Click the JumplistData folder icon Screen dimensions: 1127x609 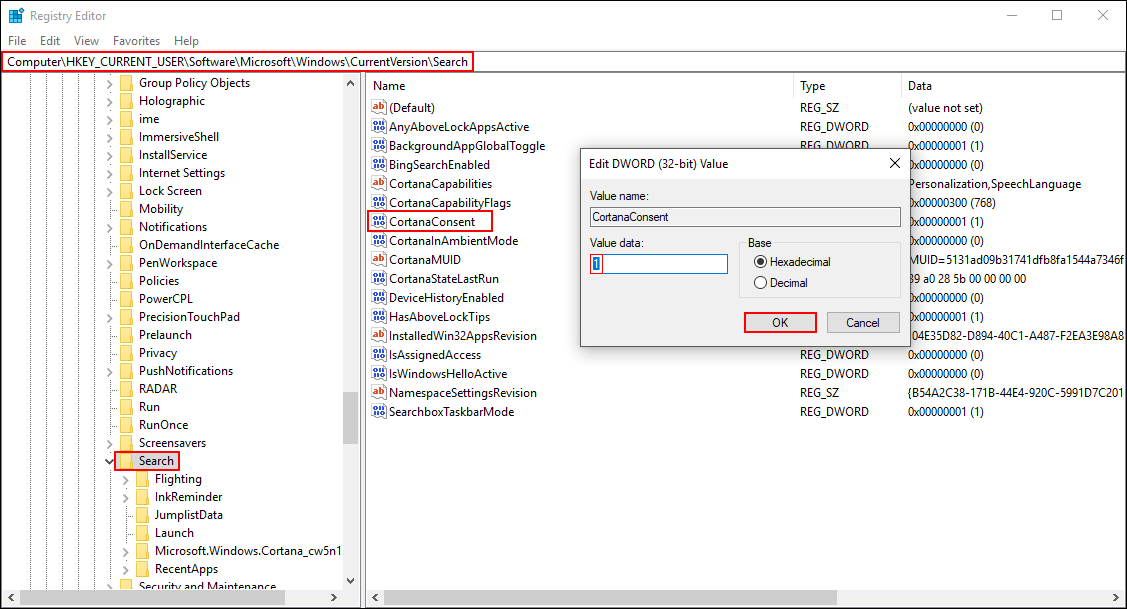[x=142, y=515]
